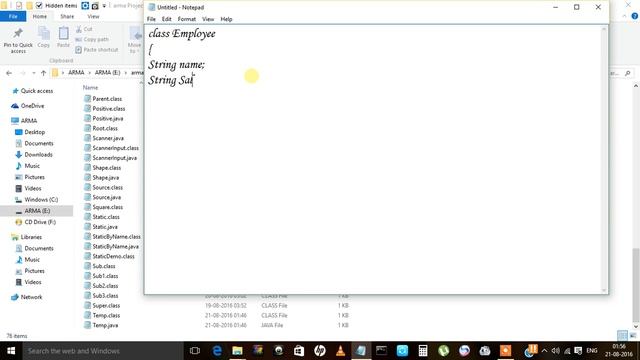
Task: Launch VLC media player from the taskbar
Action: (340, 351)
